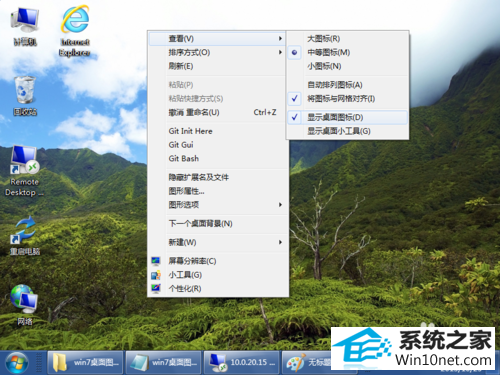Select the Network (网络) desktop icon
This screenshot has width=500, height=375.
pyautogui.click(x=24, y=305)
